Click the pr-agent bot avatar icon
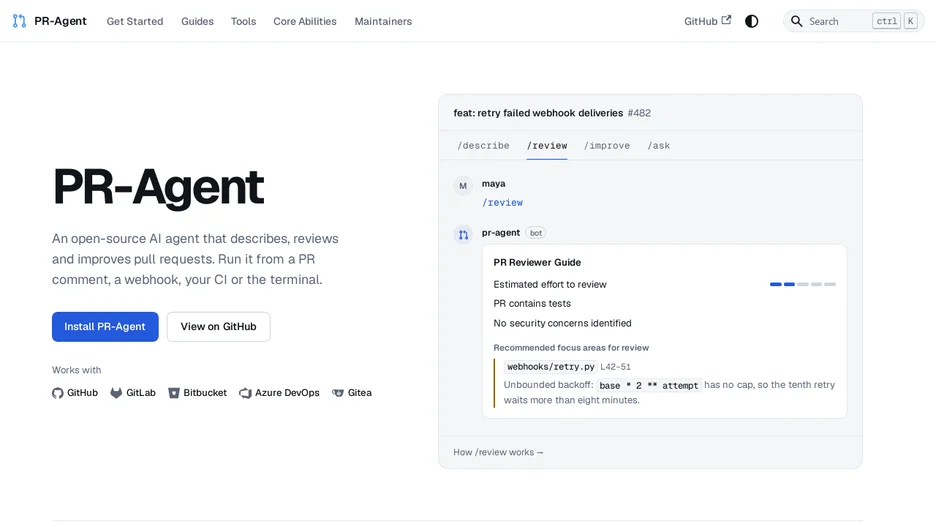The image size is (936, 527). pyautogui.click(x=463, y=235)
